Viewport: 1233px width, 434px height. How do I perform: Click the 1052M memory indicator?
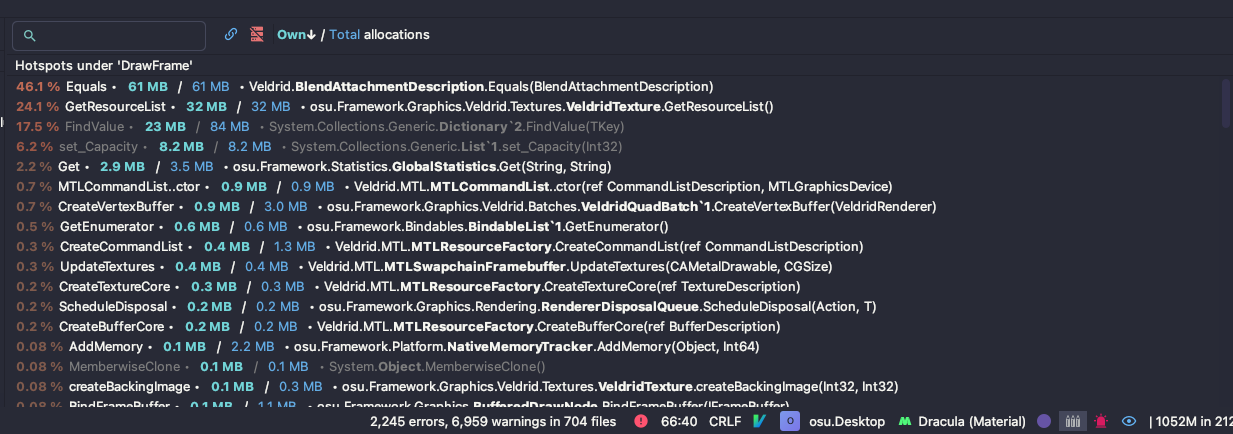tap(1190, 422)
